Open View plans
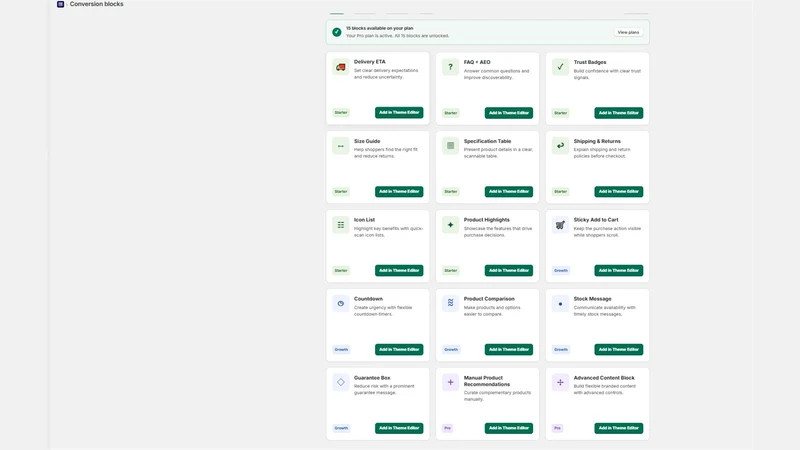The width and height of the screenshot is (800, 450). [628, 32]
